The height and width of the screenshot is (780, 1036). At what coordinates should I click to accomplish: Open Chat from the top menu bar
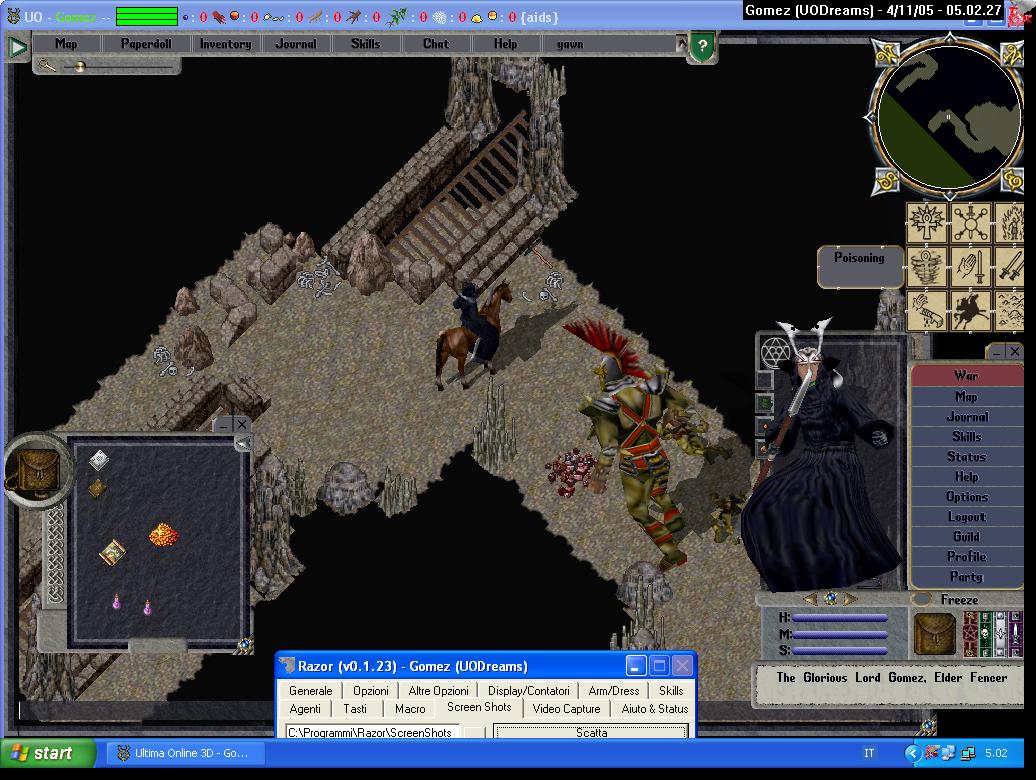(x=436, y=44)
